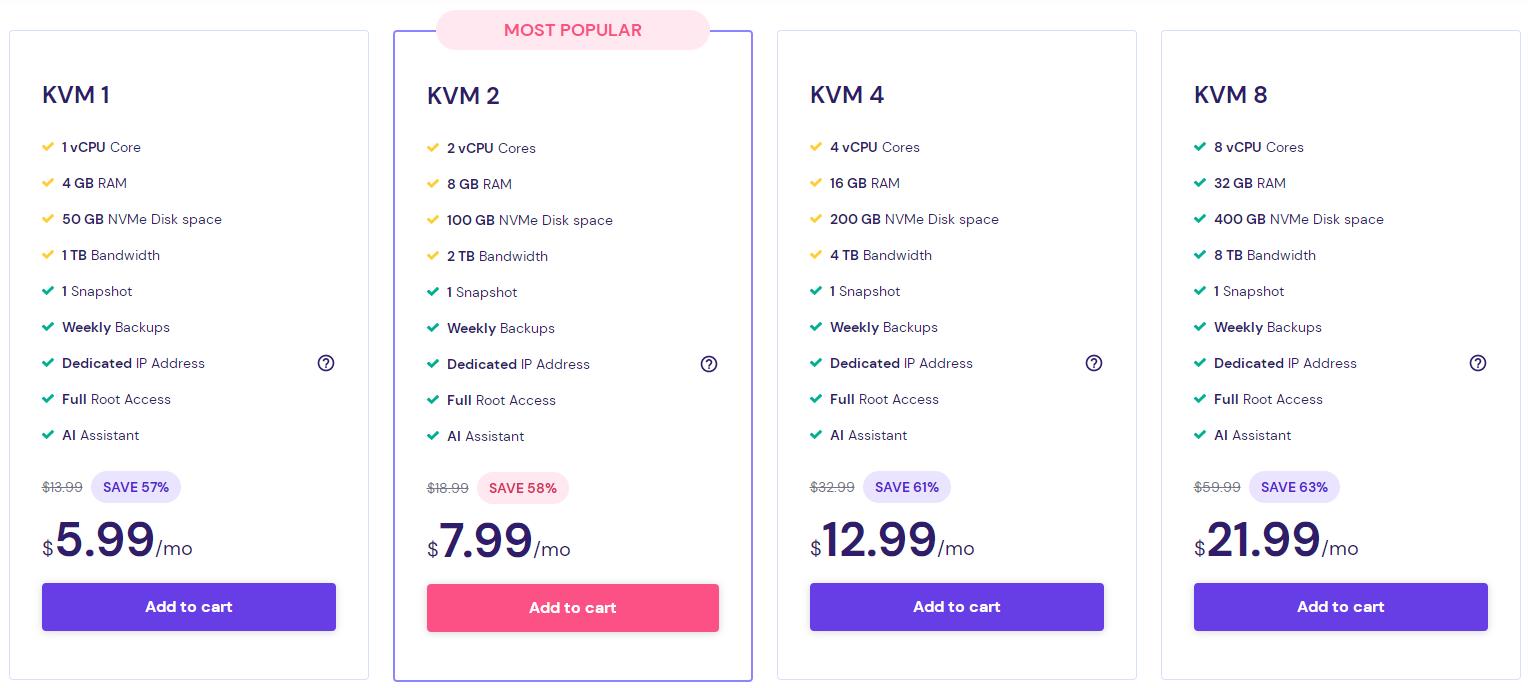The width and height of the screenshot is (1528, 688).
Task: Add the KVM 8 plan to cart
Action: 1341,607
